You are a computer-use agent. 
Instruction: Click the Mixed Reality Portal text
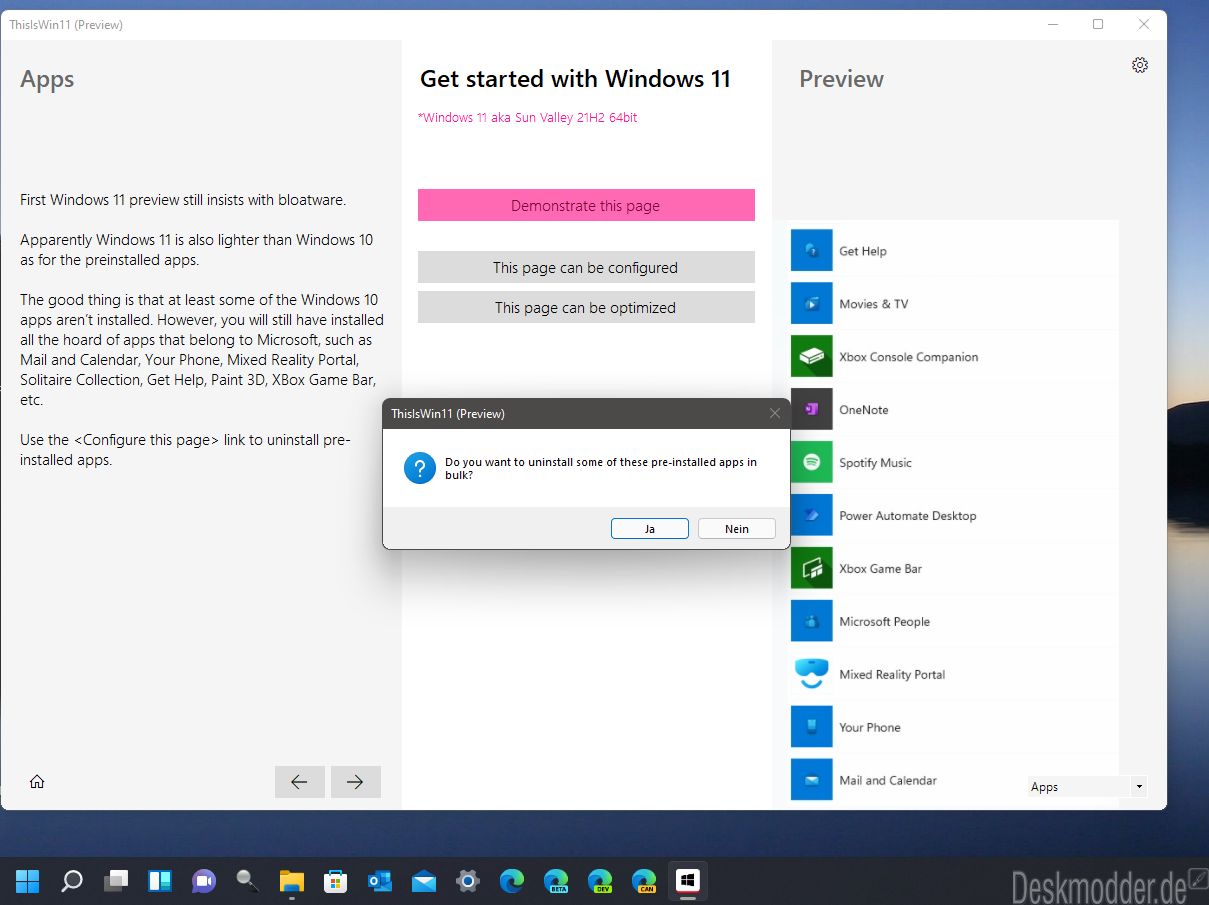tap(892, 675)
